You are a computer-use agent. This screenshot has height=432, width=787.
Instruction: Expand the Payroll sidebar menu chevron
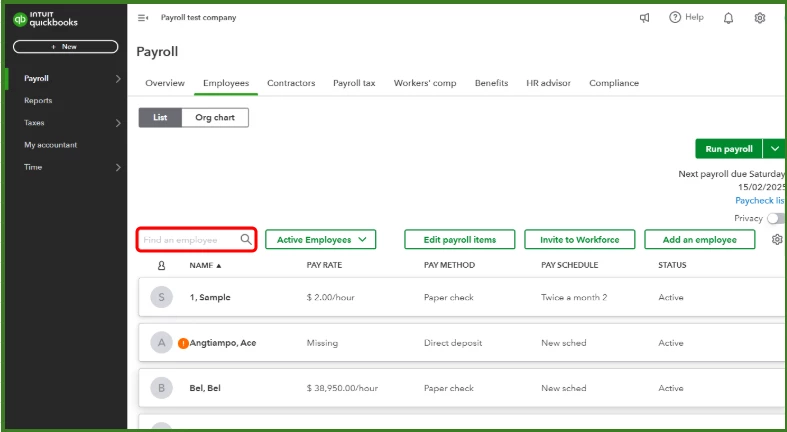(118, 79)
